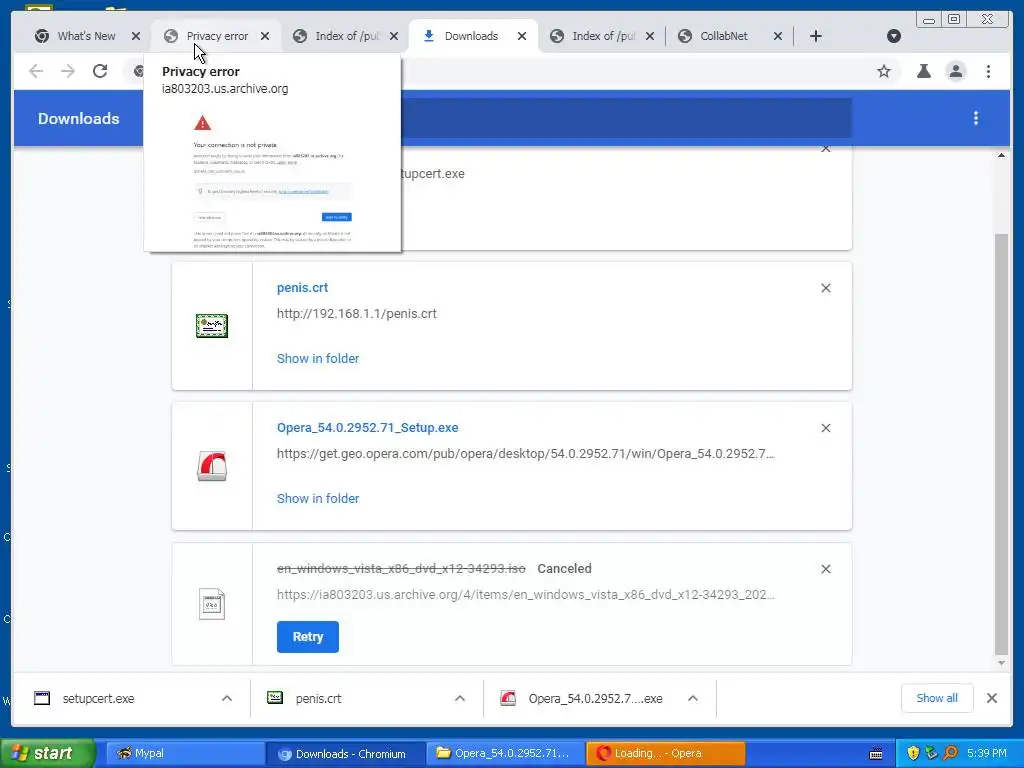Open the profile avatar menu
This screenshot has width=1024, height=768.
956,71
